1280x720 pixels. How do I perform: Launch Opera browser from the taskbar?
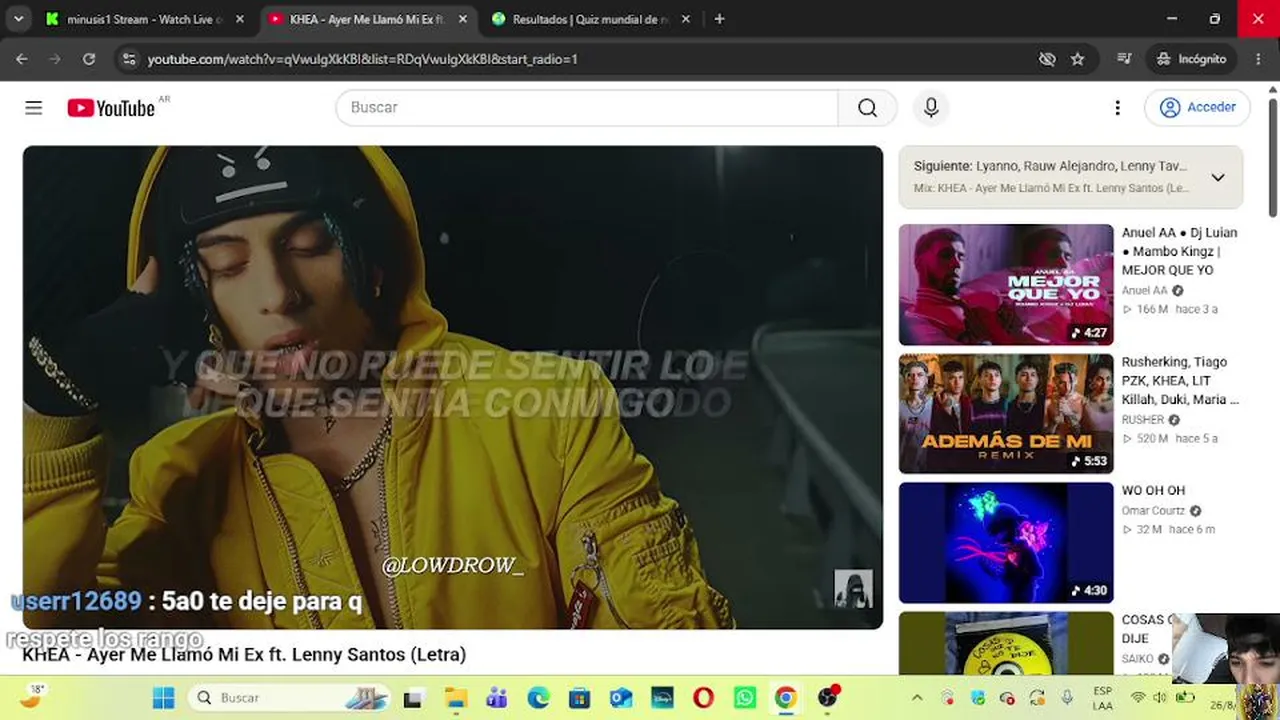(703, 698)
